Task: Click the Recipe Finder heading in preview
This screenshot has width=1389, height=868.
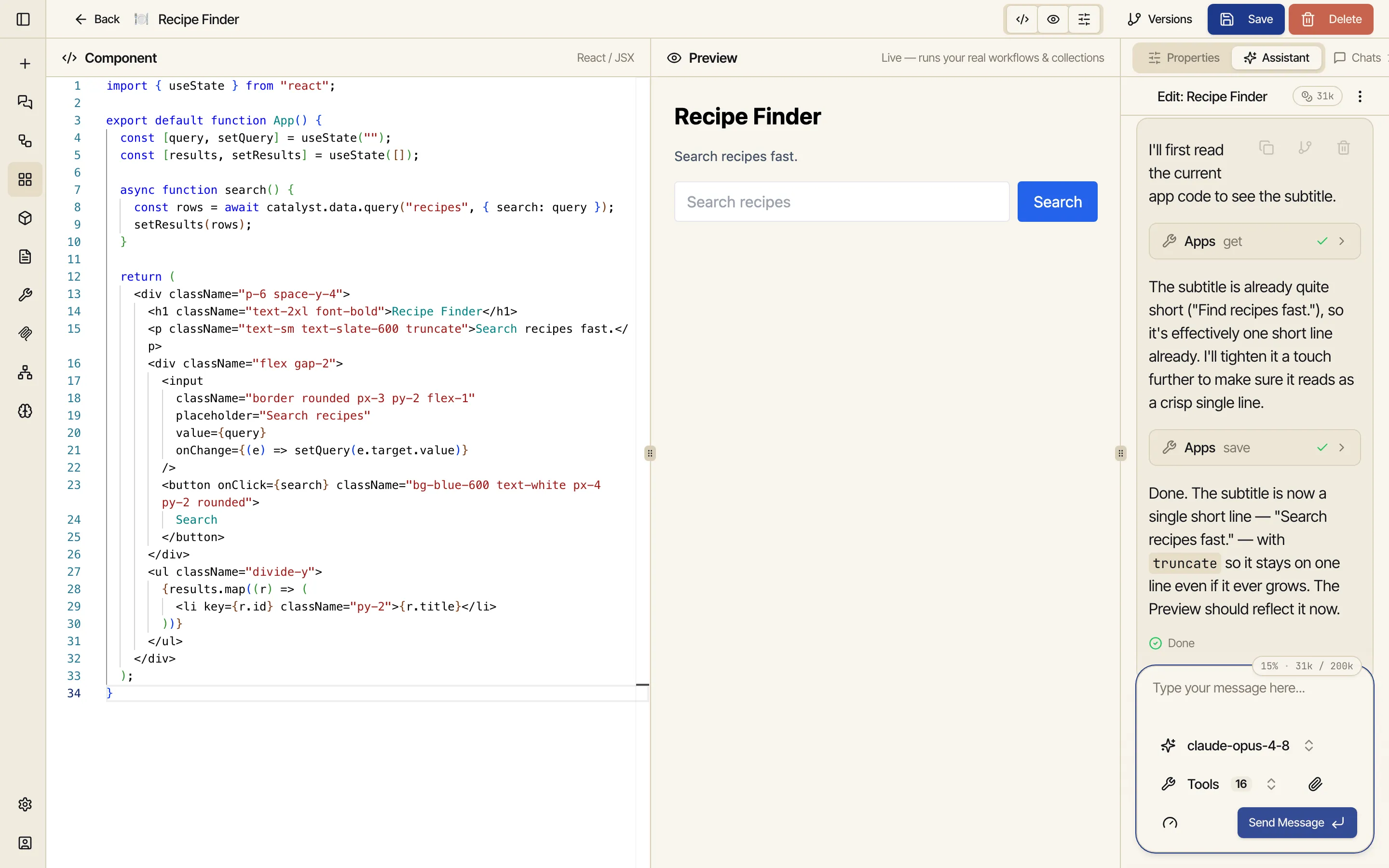Action: (747, 117)
